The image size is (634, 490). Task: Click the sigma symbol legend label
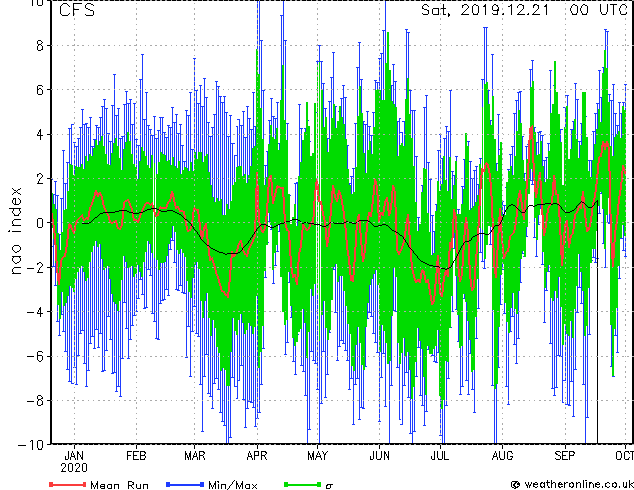tap(329, 486)
